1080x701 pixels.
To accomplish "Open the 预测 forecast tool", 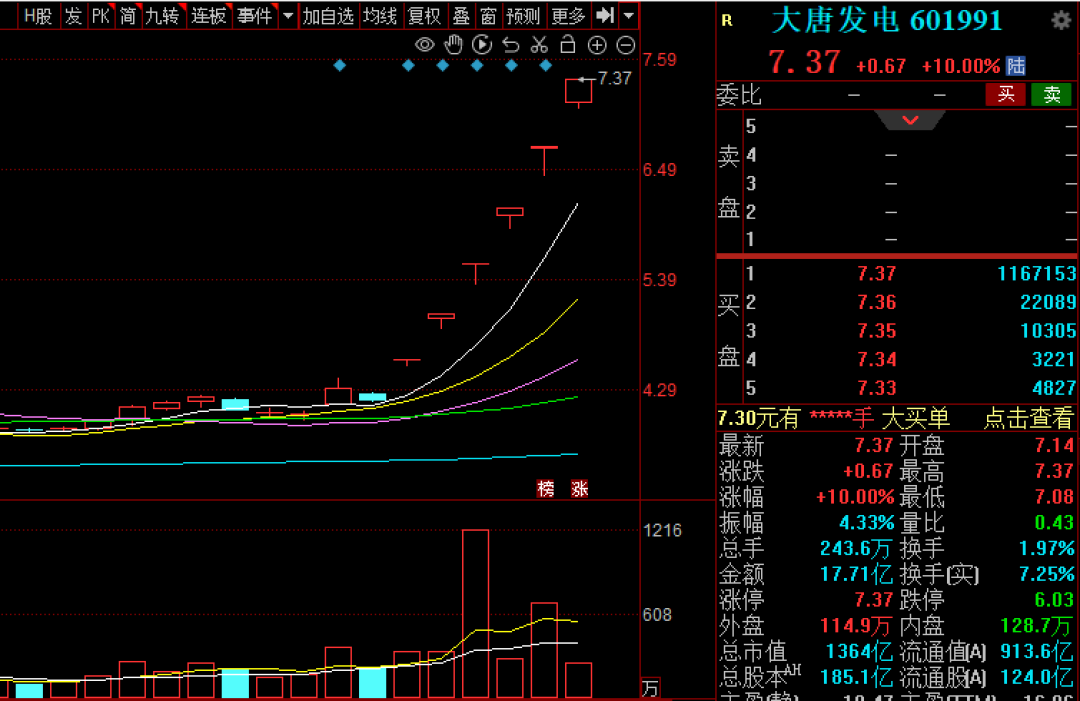I will tap(523, 15).
